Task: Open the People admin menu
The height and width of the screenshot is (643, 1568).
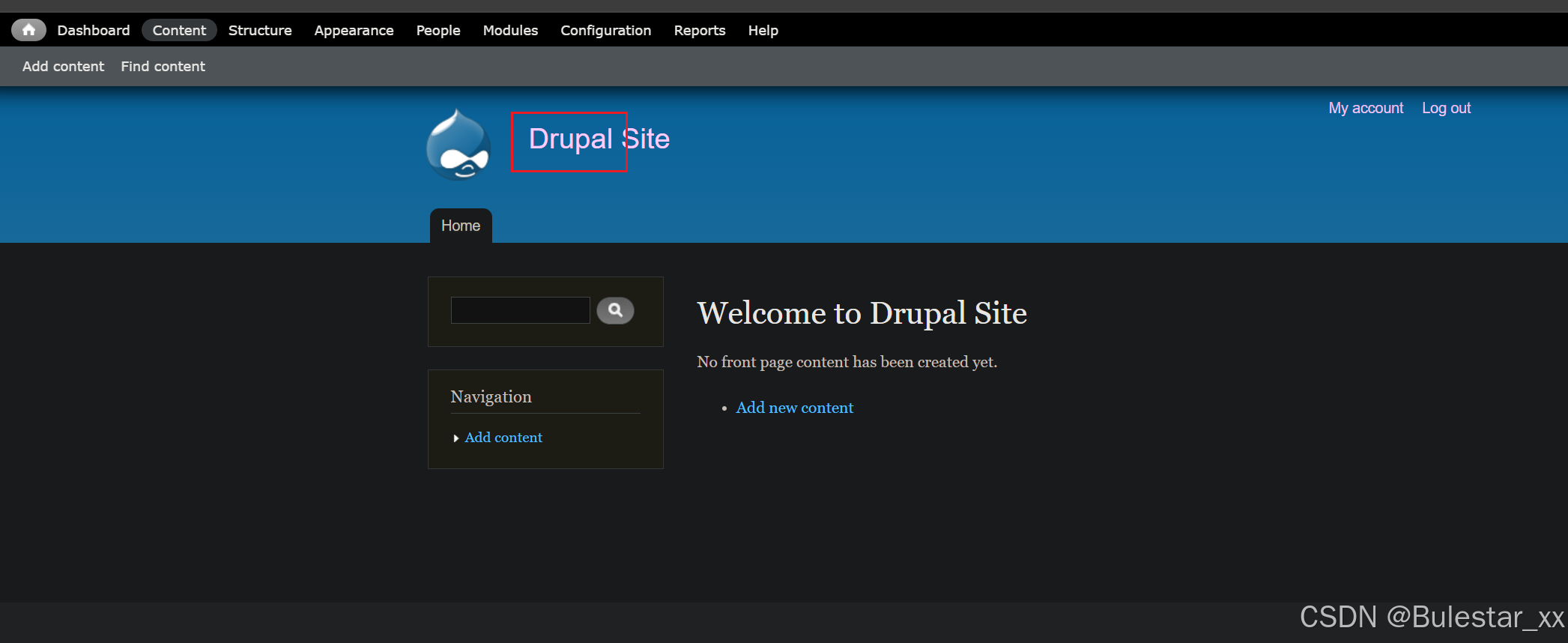Action: click(438, 30)
